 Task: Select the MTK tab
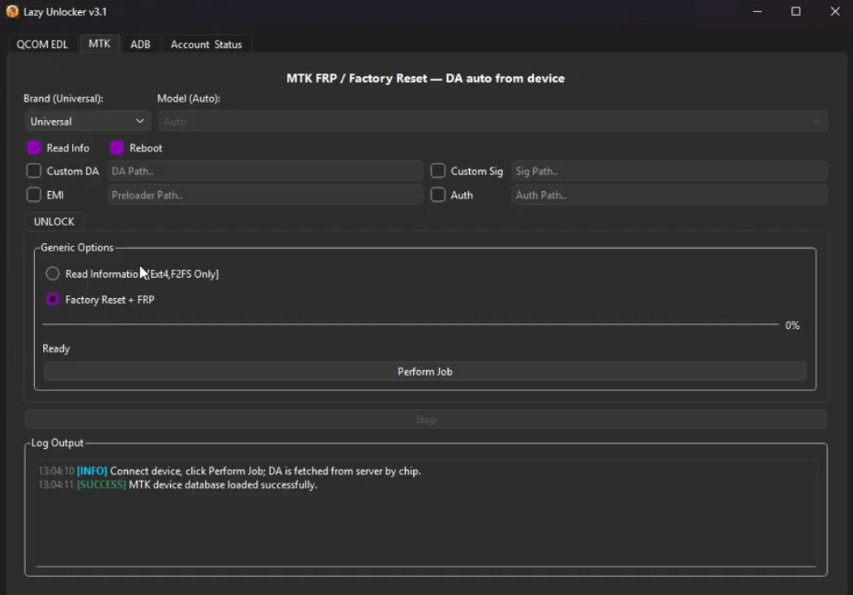point(99,44)
